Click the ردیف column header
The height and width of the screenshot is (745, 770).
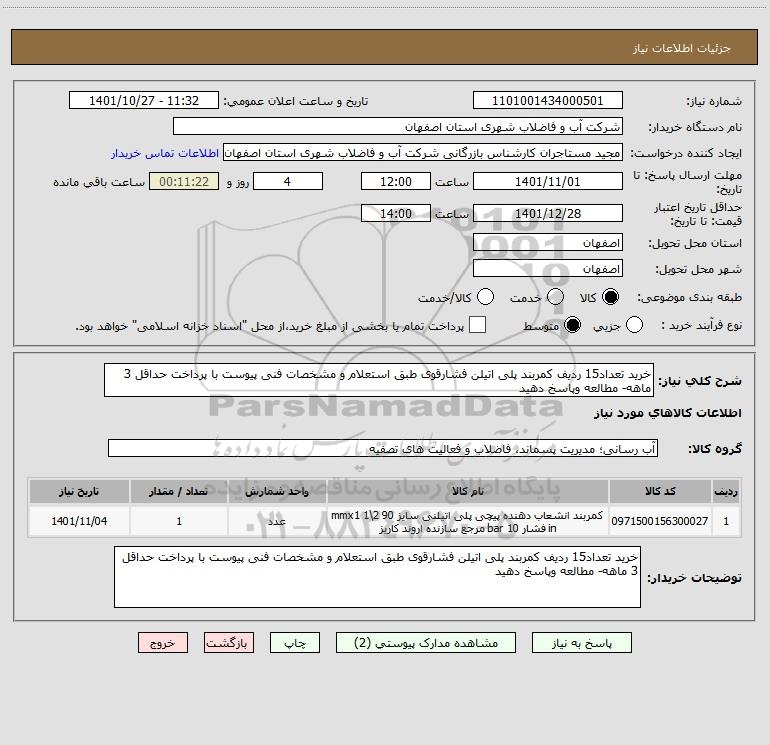click(x=726, y=491)
